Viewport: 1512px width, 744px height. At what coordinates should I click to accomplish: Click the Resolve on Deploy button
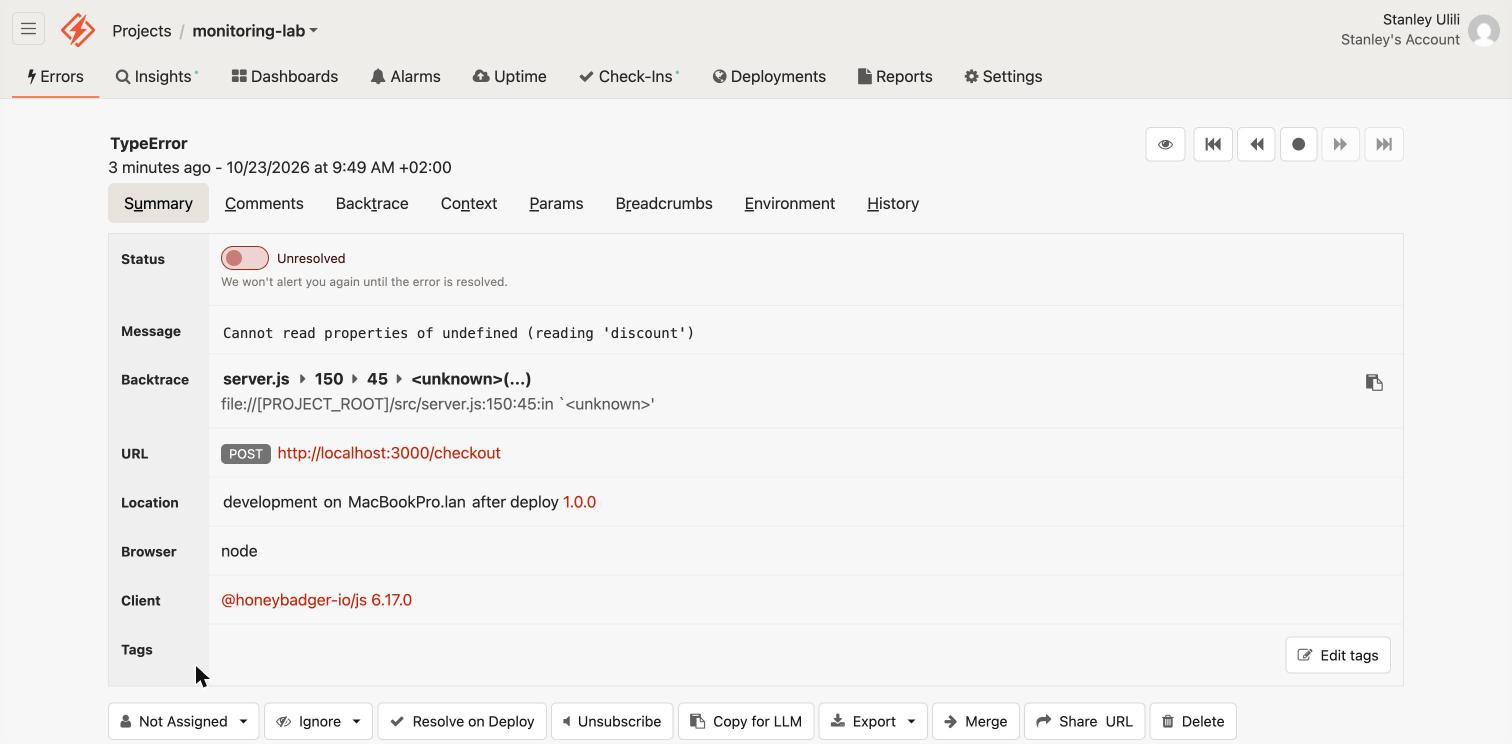pyautogui.click(x=462, y=721)
